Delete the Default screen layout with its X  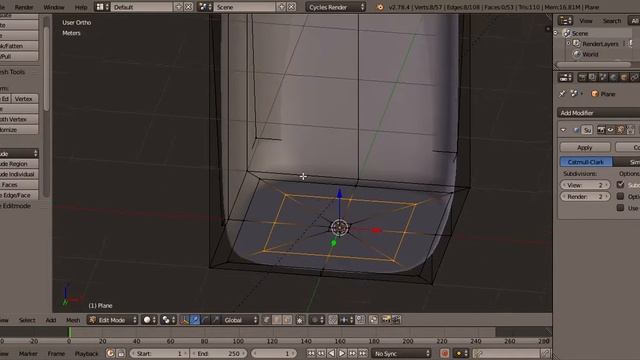click(x=188, y=7)
